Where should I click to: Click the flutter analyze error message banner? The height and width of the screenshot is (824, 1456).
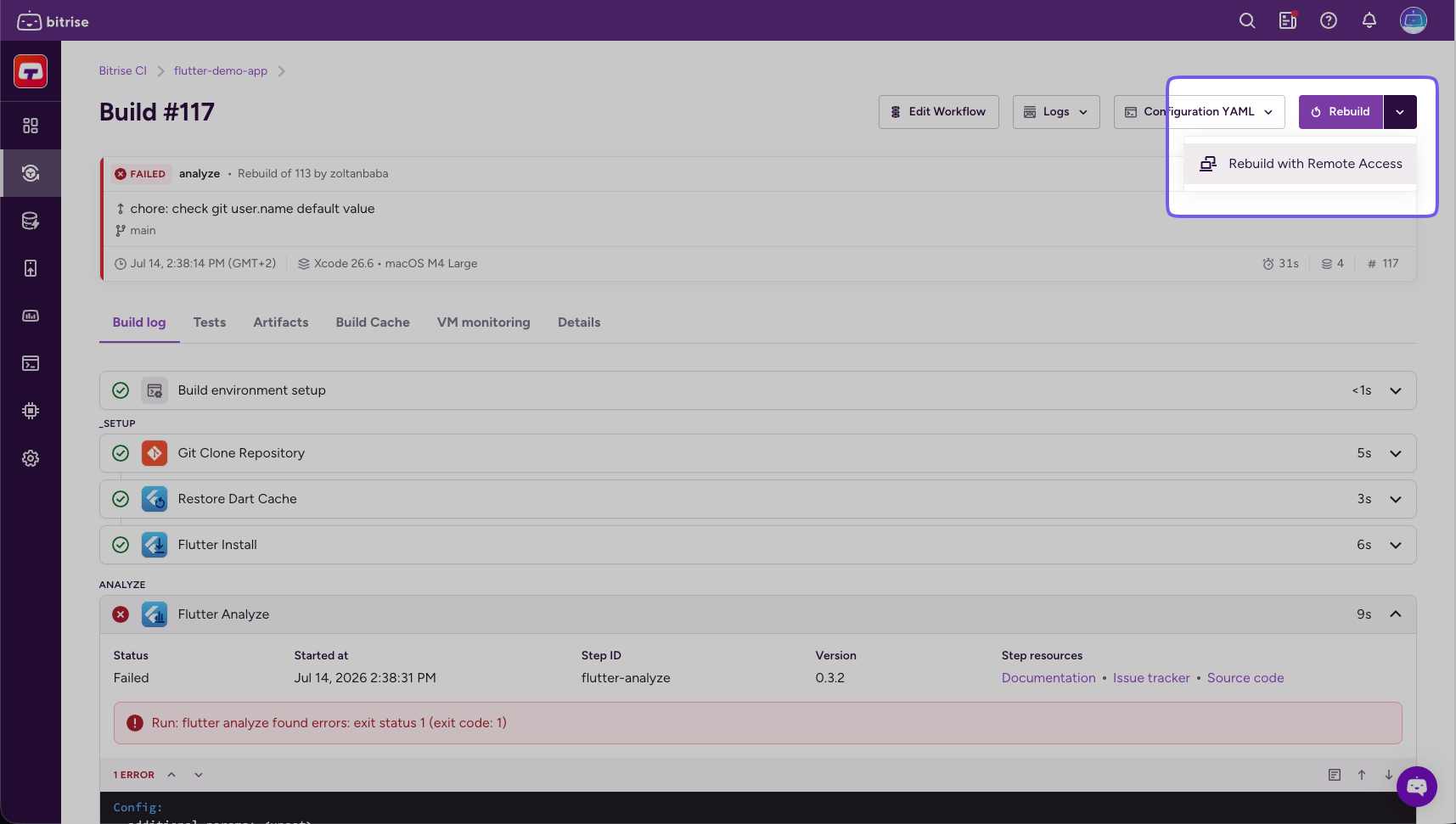coord(757,723)
